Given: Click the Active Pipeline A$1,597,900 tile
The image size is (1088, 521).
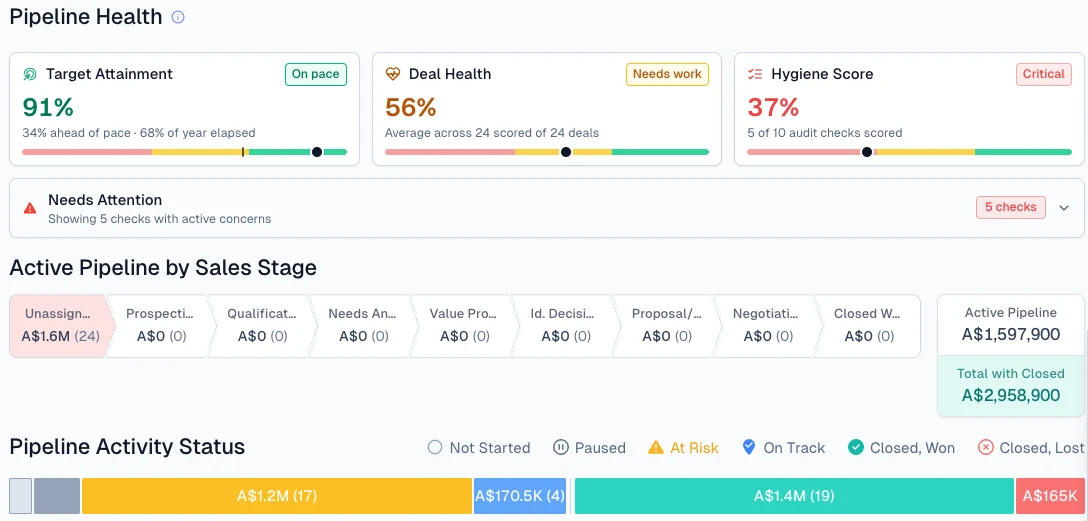Looking at the screenshot, I should (1011, 325).
